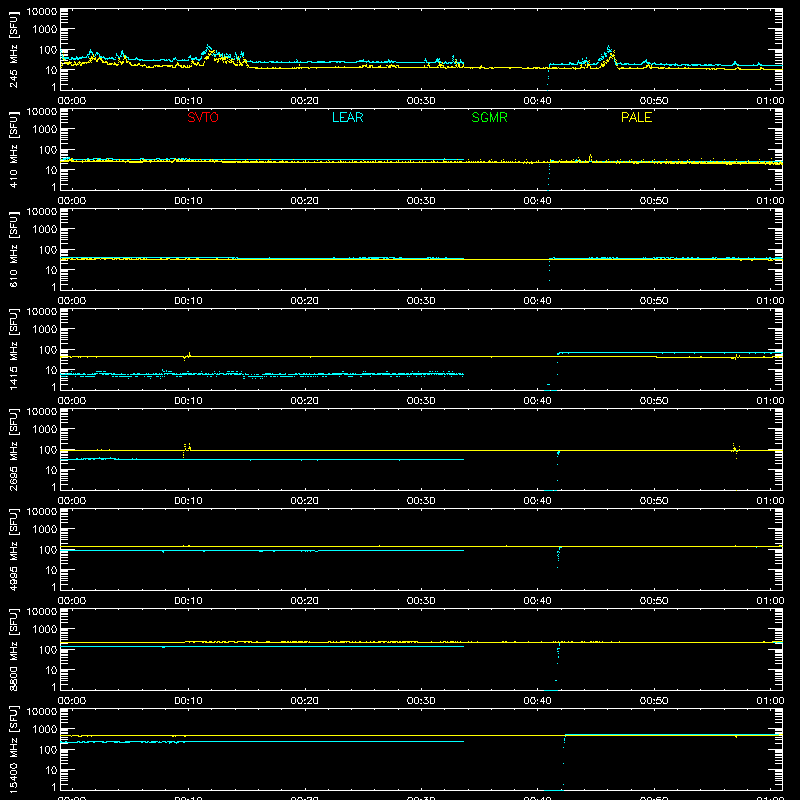
Task: Click 00:10 time label of 245 MHz plot
Action: 188,101
